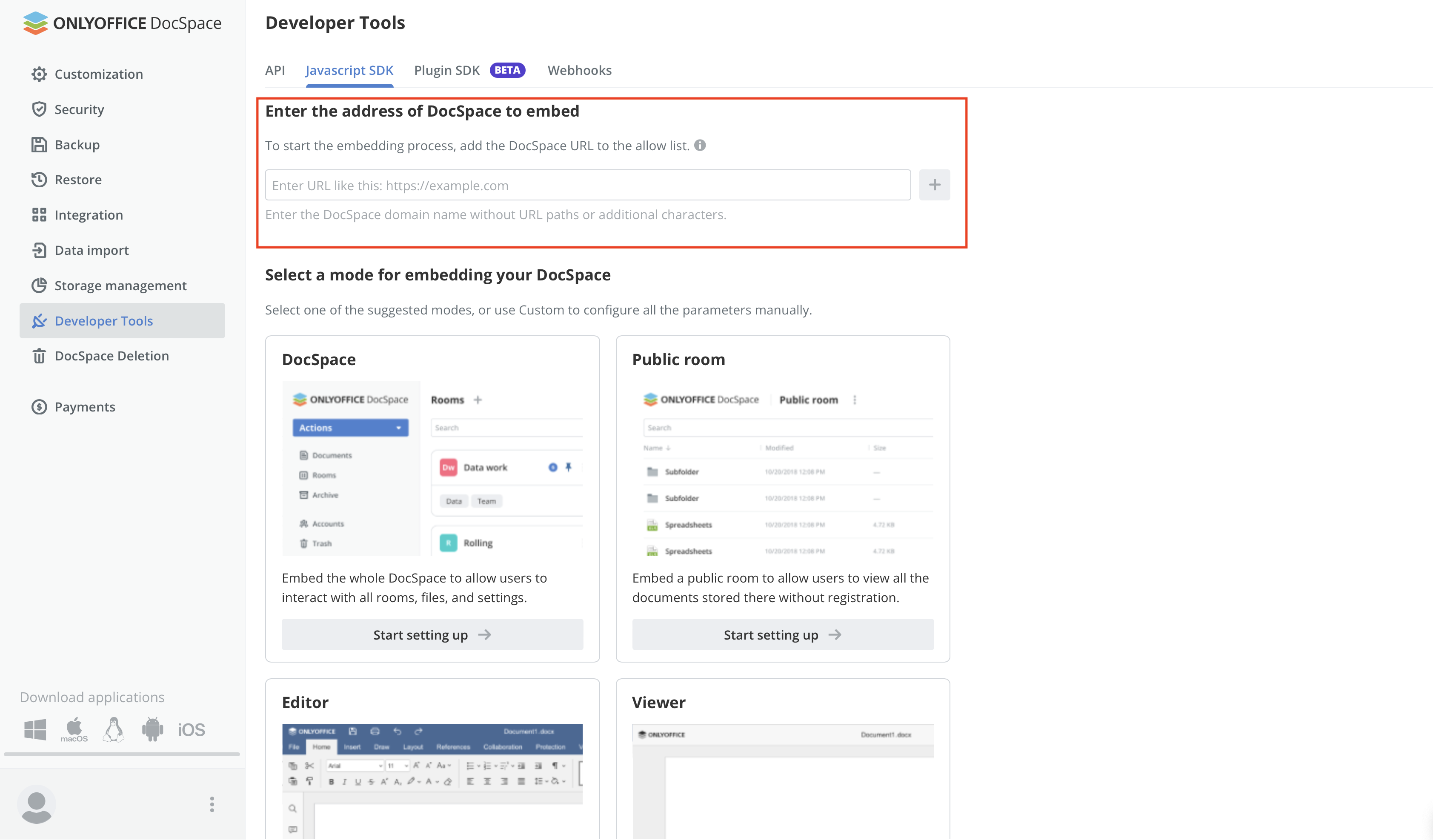Click the ONLYOFFICE DocSpace logo

click(x=122, y=23)
